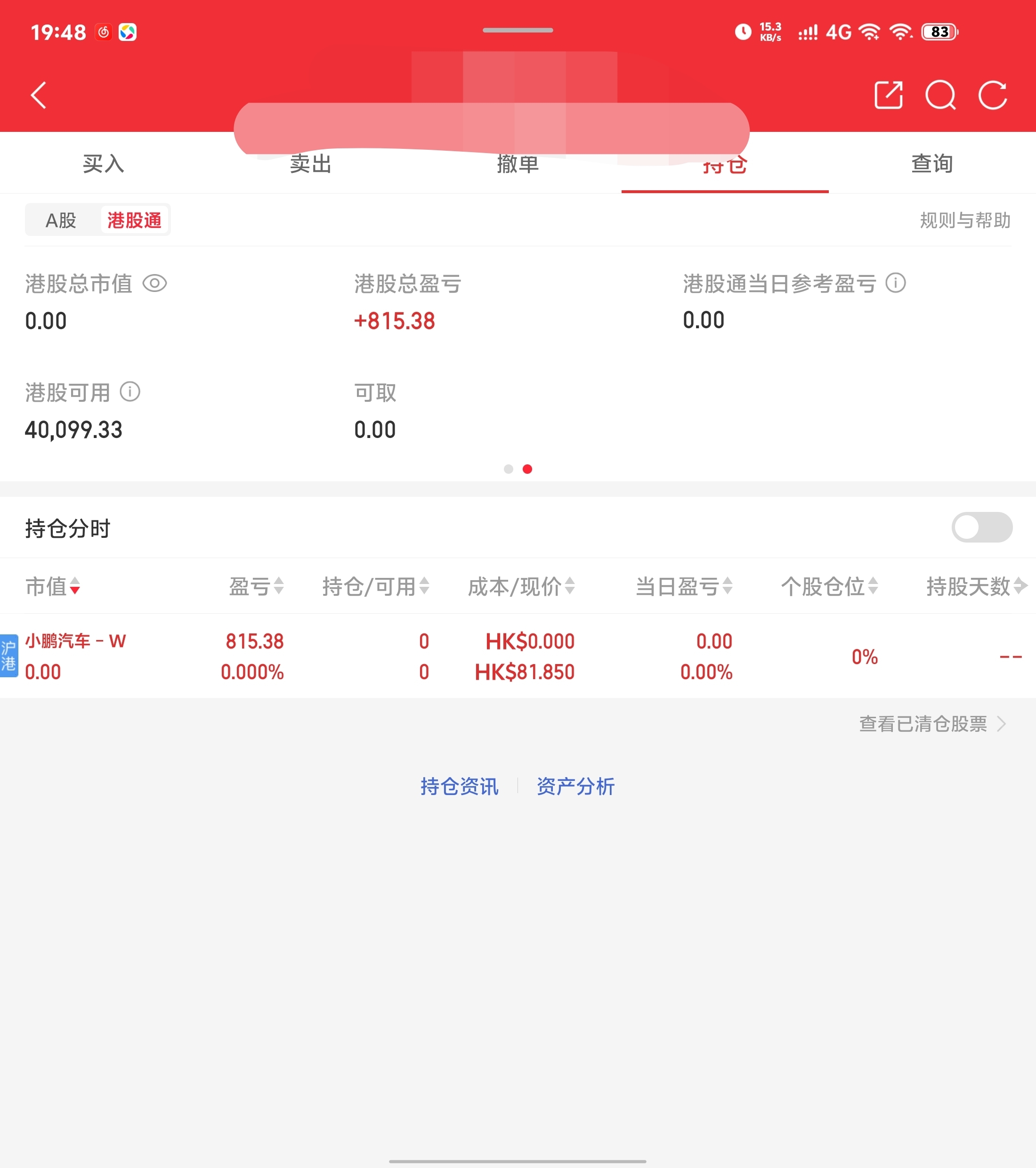
Task: Sort by 当日盈亏 column
Action: coord(683,586)
